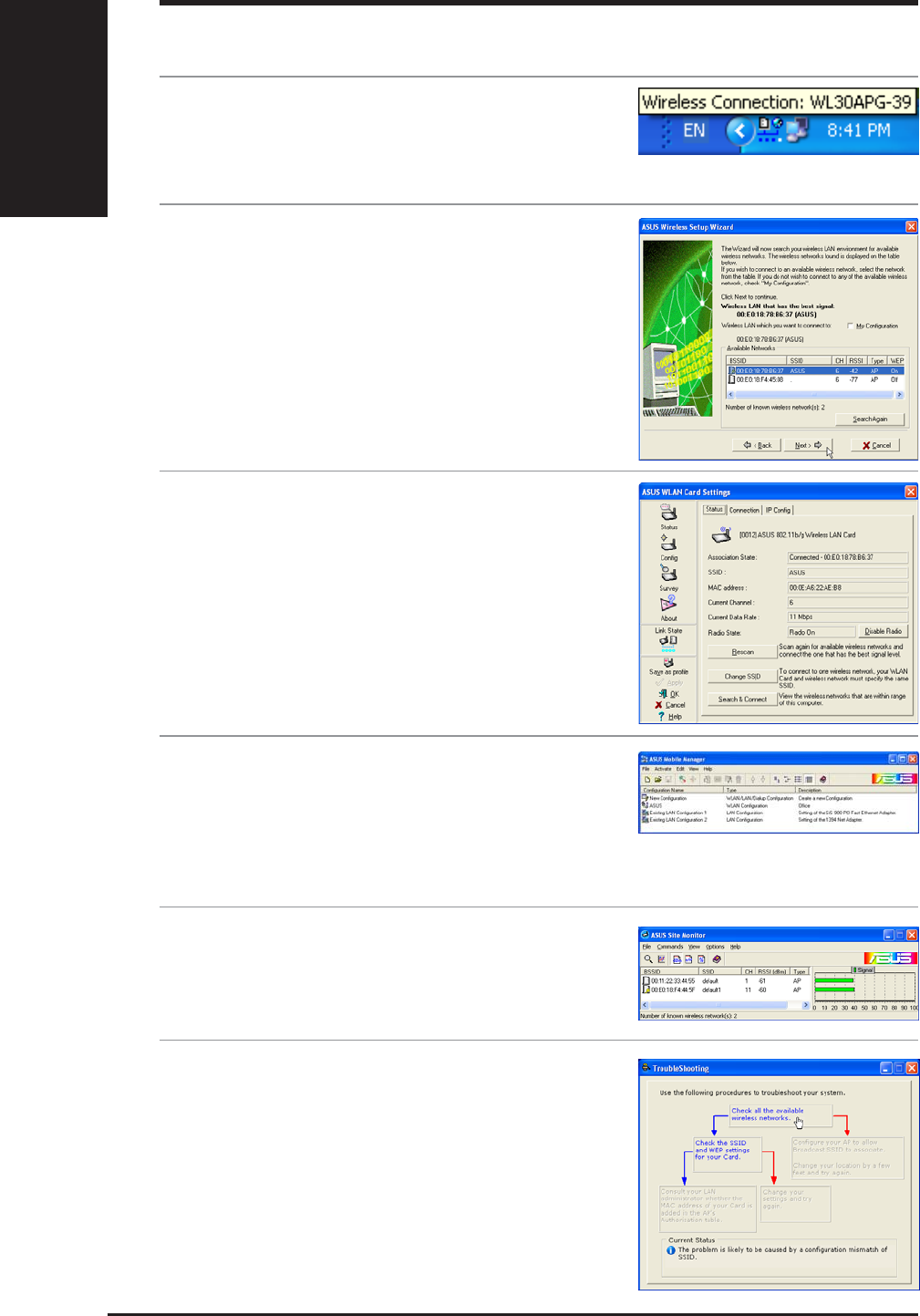Switch to the Connection tab
Screen dimensions: 920x1316
pyautogui.click(x=744, y=510)
